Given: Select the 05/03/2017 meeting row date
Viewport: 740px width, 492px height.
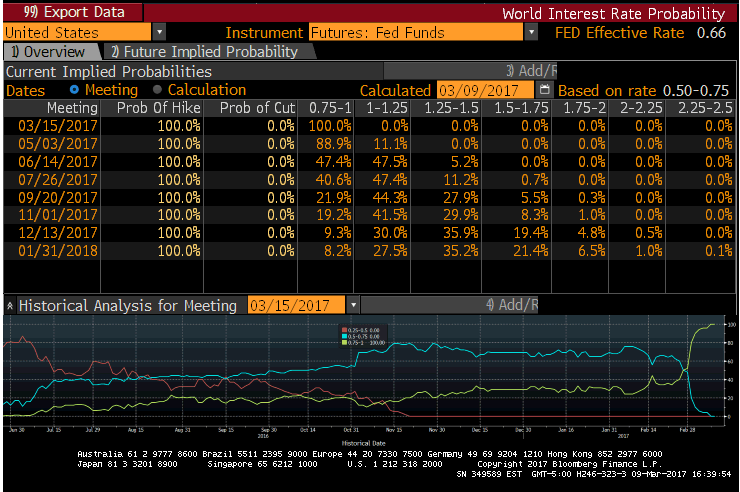Looking at the screenshot, I should click(58, 144).
